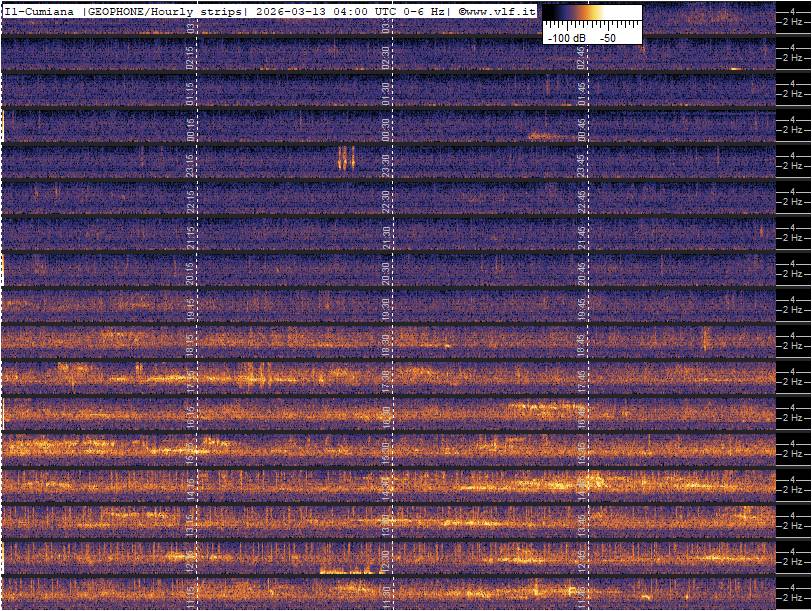Viewport: 812px width, 611px height.
Task: Click the 21:15 time marker
Action: point(190,237)
